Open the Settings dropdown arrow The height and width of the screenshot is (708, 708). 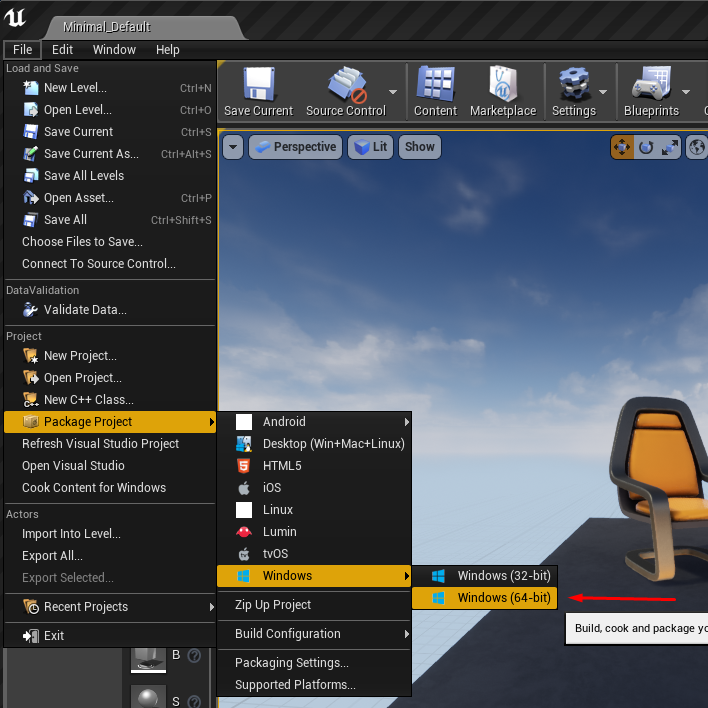point(603,92)
